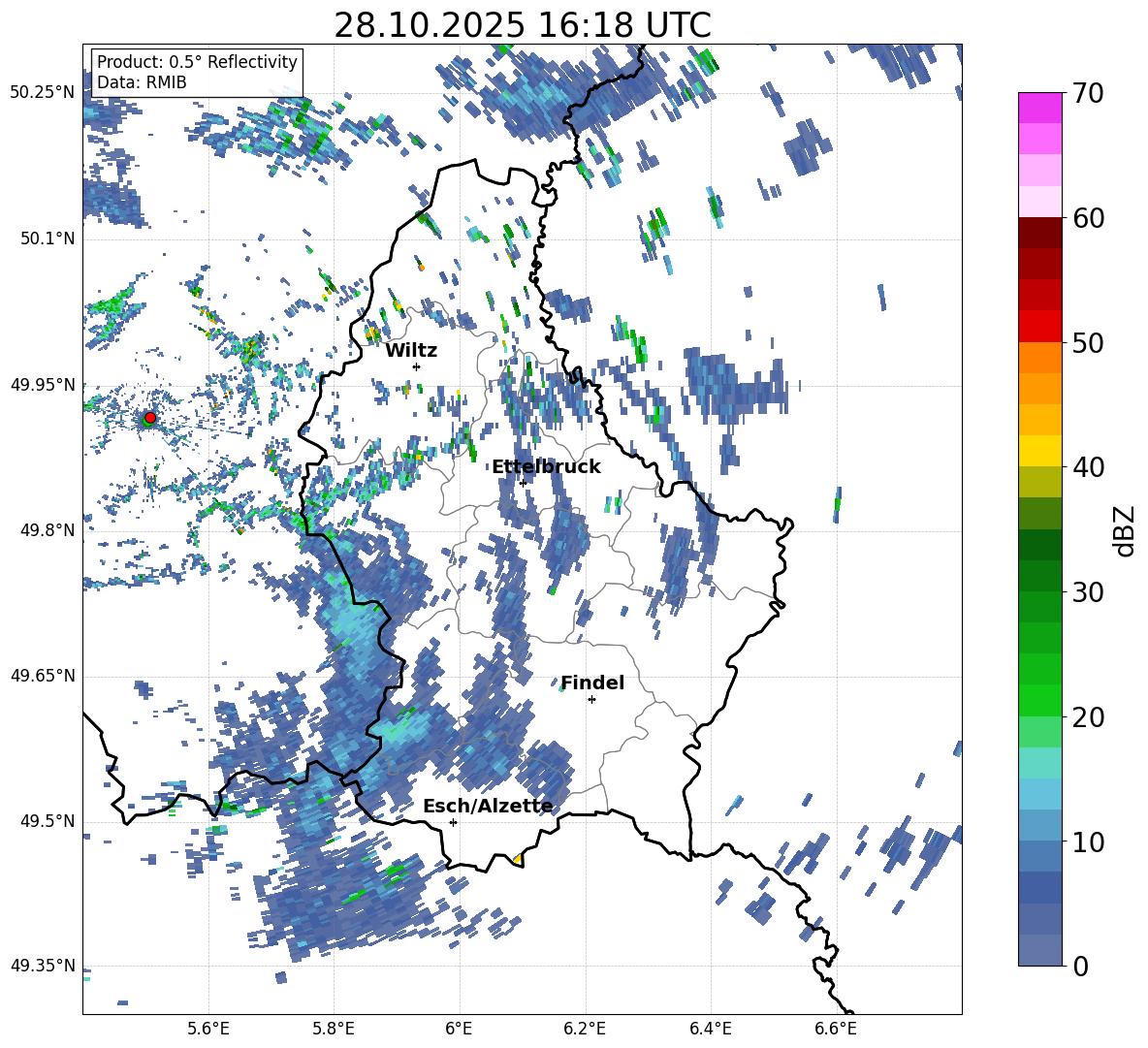Click the 49.35°N latitude label

[43, 966]
